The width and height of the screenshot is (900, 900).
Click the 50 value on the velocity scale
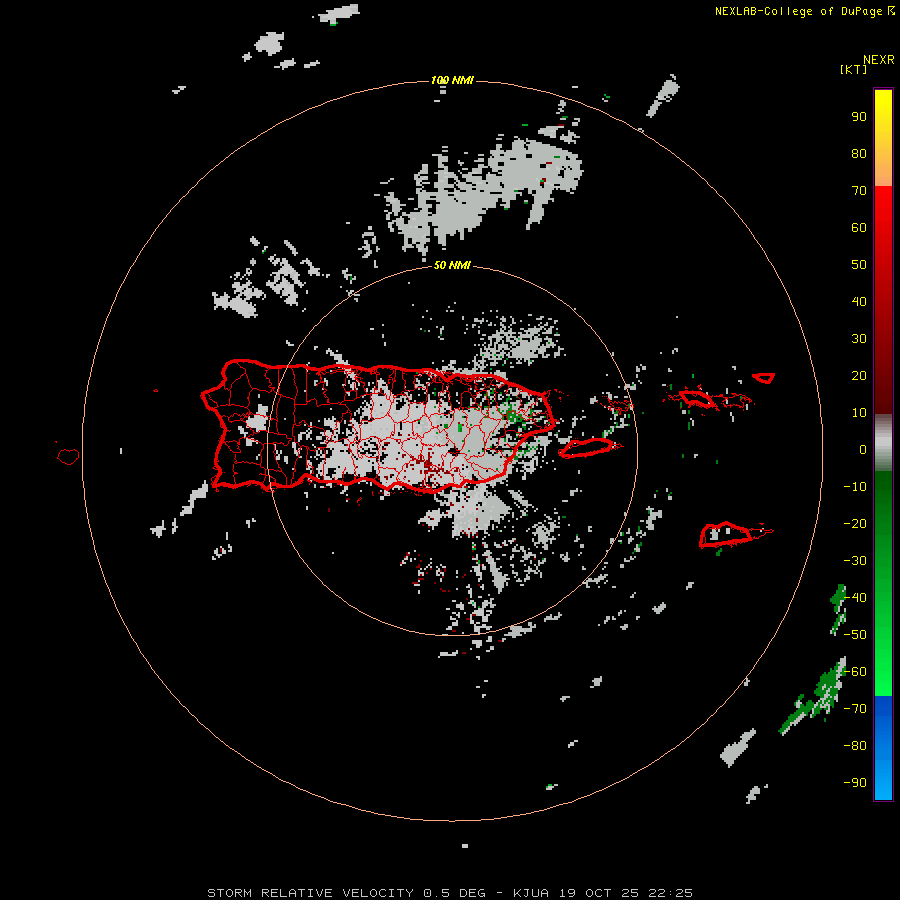pos(859,265)
